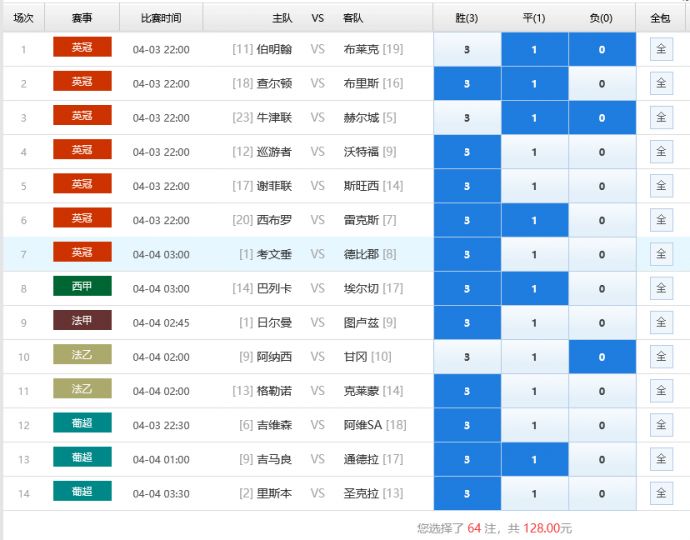
Task: Toggle draw (1) for 巴列卡 vs 埃尔切
Action: pos(534,289)
